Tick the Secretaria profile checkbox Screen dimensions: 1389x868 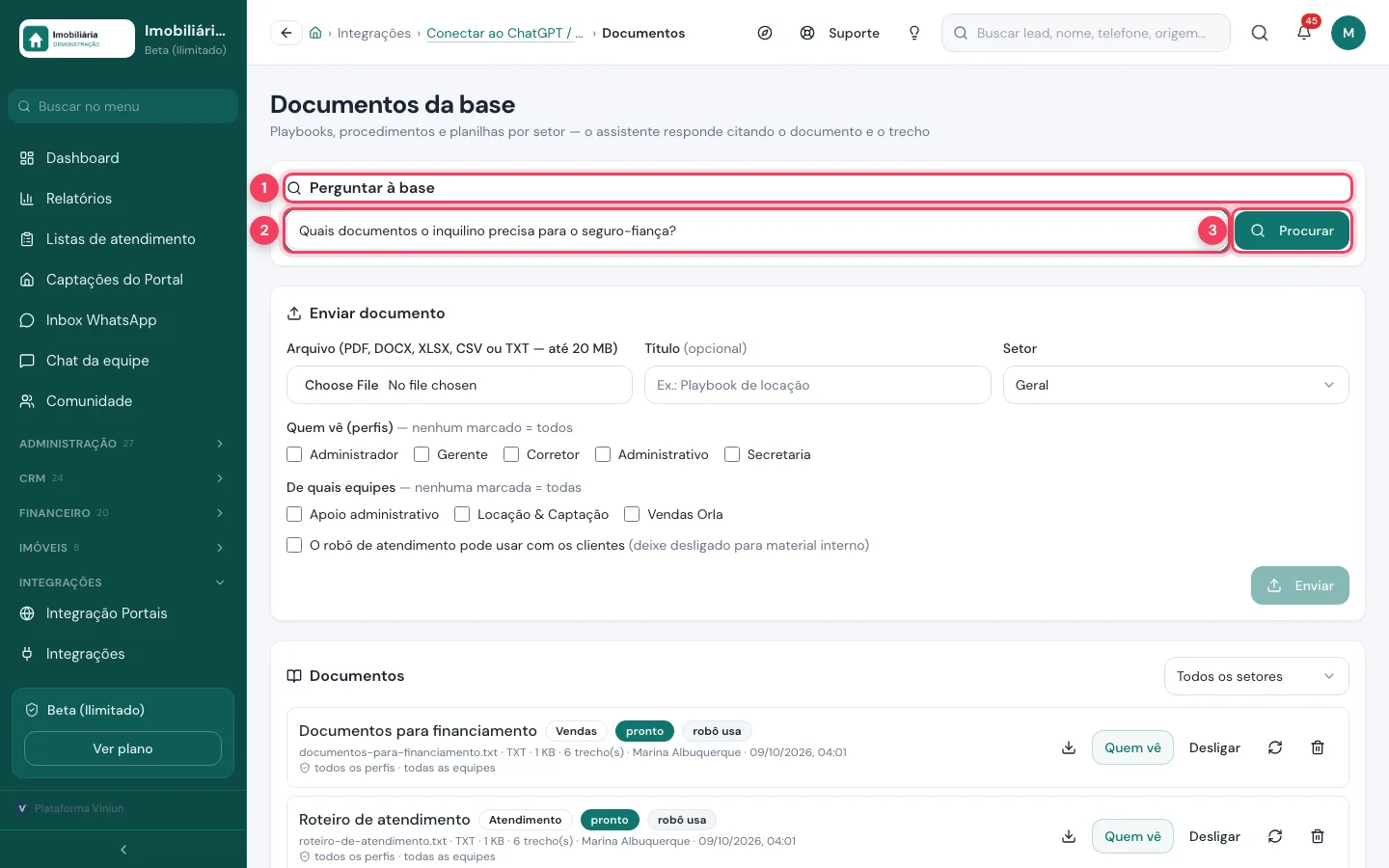732,454
